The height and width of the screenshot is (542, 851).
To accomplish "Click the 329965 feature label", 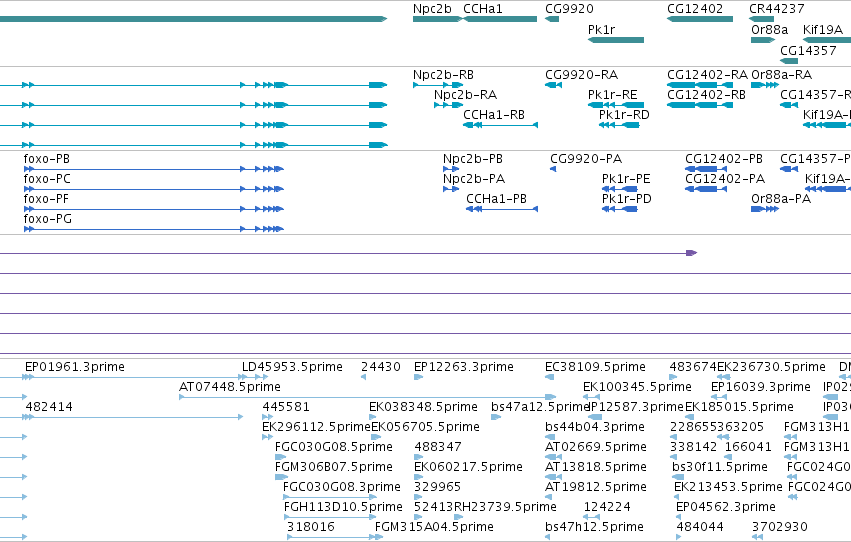I will pos(437,488).
